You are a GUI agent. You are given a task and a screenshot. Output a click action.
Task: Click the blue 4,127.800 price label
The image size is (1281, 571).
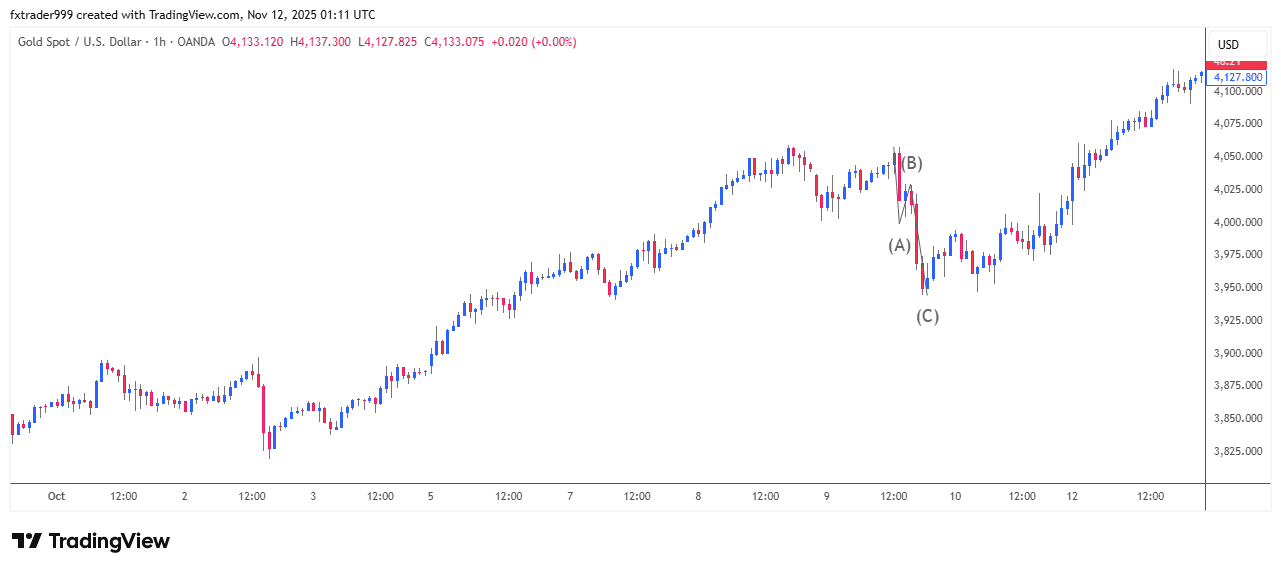point(1238,77)
